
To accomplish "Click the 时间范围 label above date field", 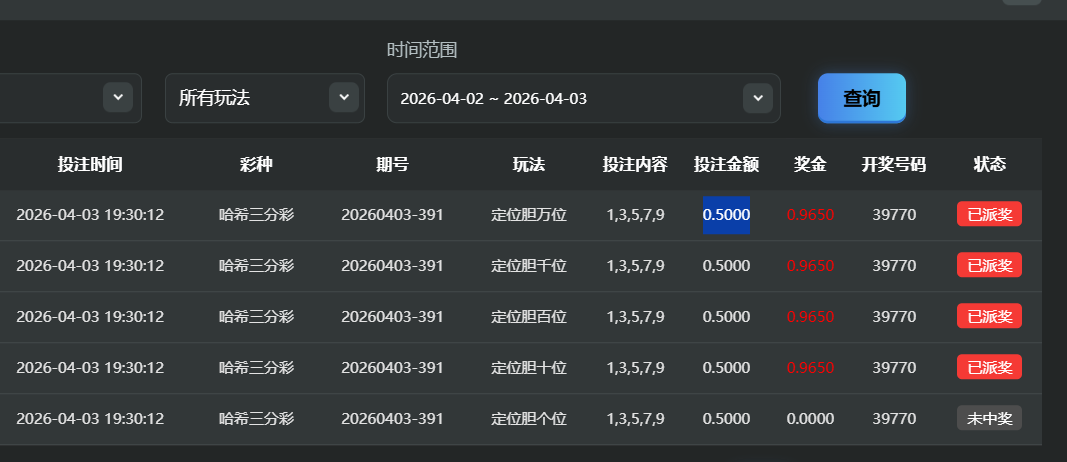I will [x=422, y=50].
